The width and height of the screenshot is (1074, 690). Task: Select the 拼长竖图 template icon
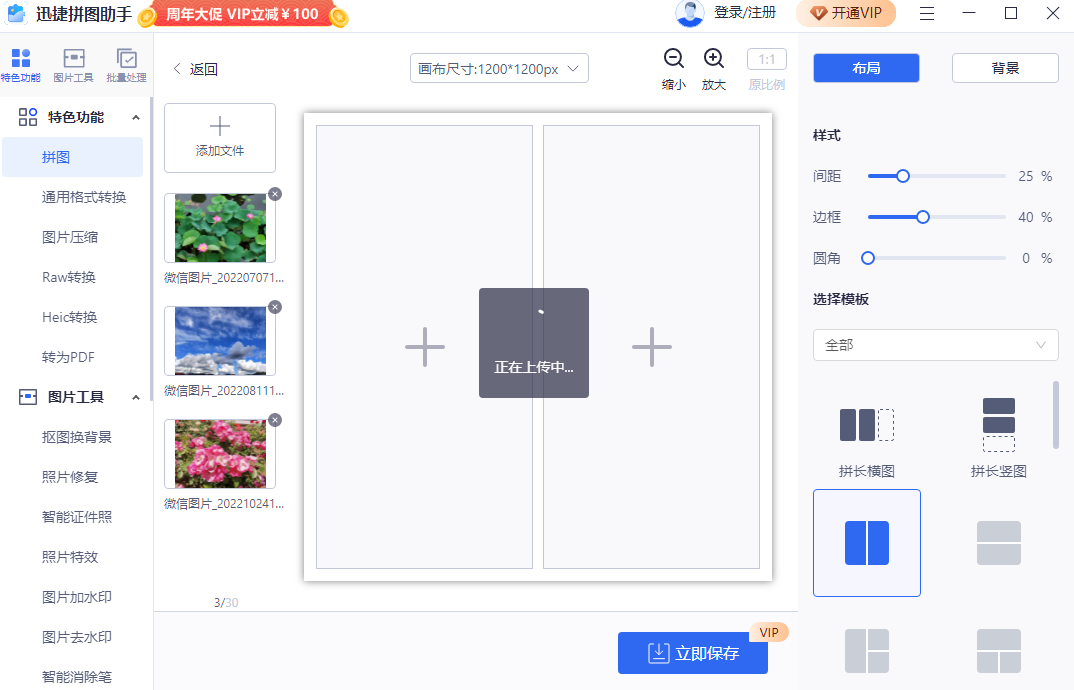tap(998, 424)
